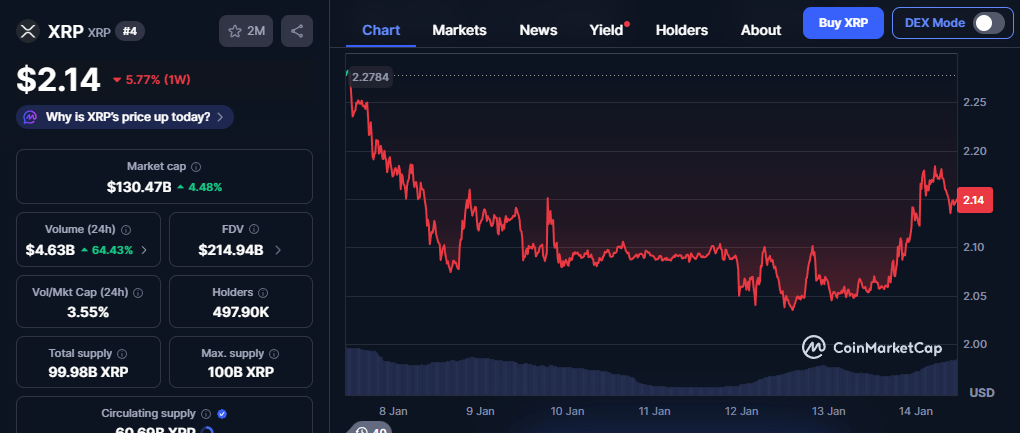Open the share options icon
1020x433 pixels.
[297, 31]
